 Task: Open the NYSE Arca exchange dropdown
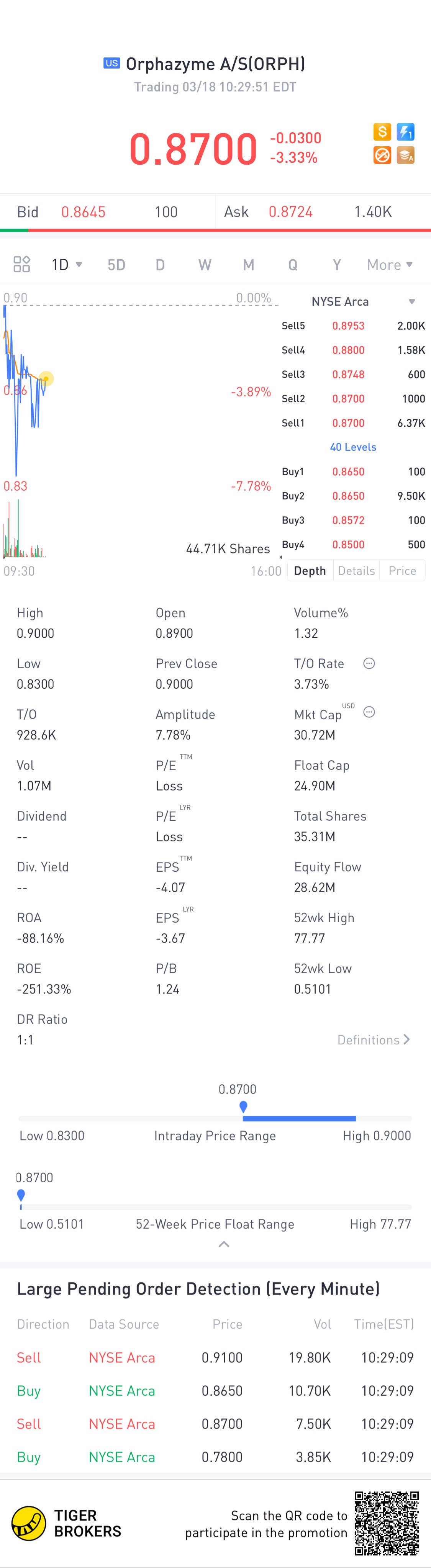363,301
